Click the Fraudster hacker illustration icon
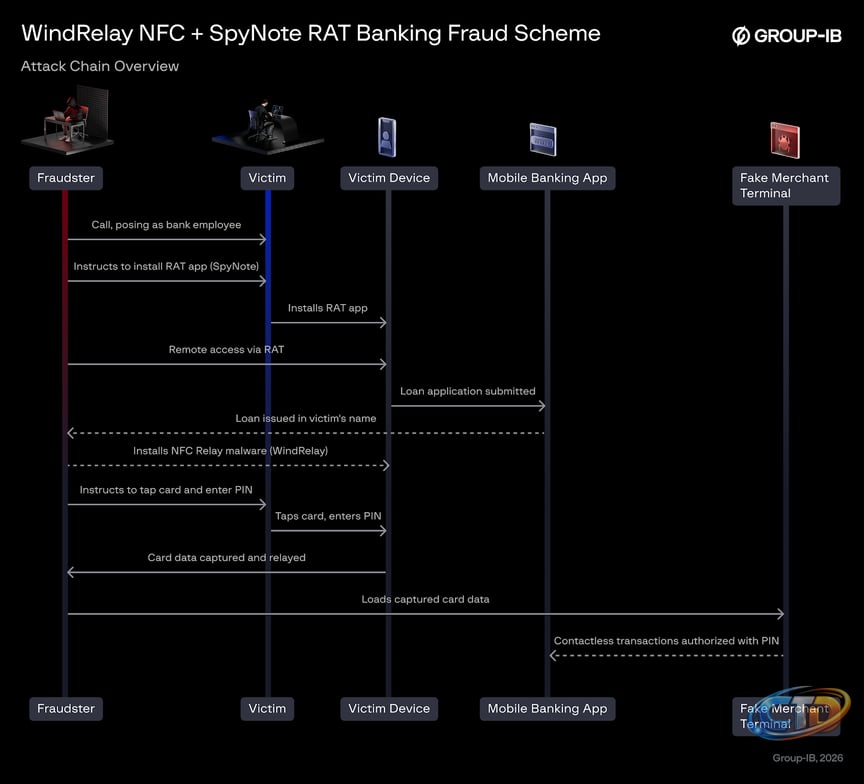Screen dimensions: 864x784 68,120
